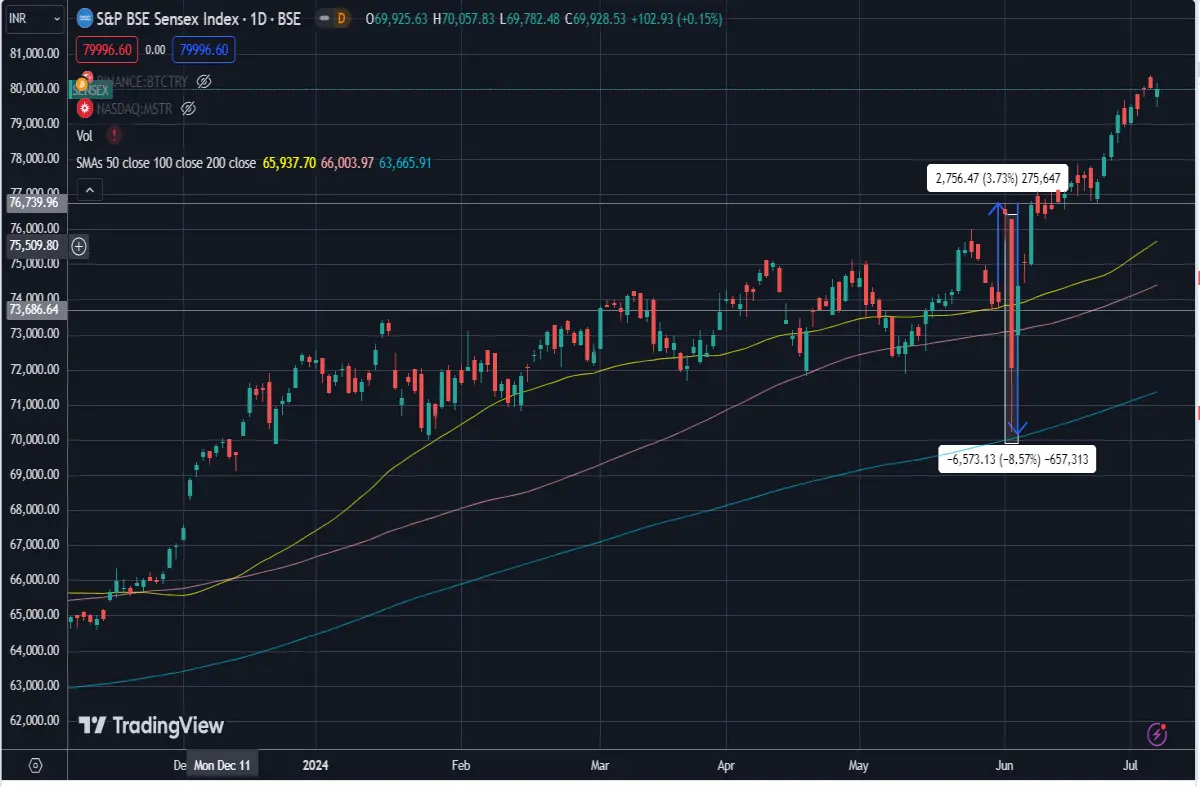The image size is (1200, 787).
Task: Click the 0.00 spread value
Action: click(155, 49)
